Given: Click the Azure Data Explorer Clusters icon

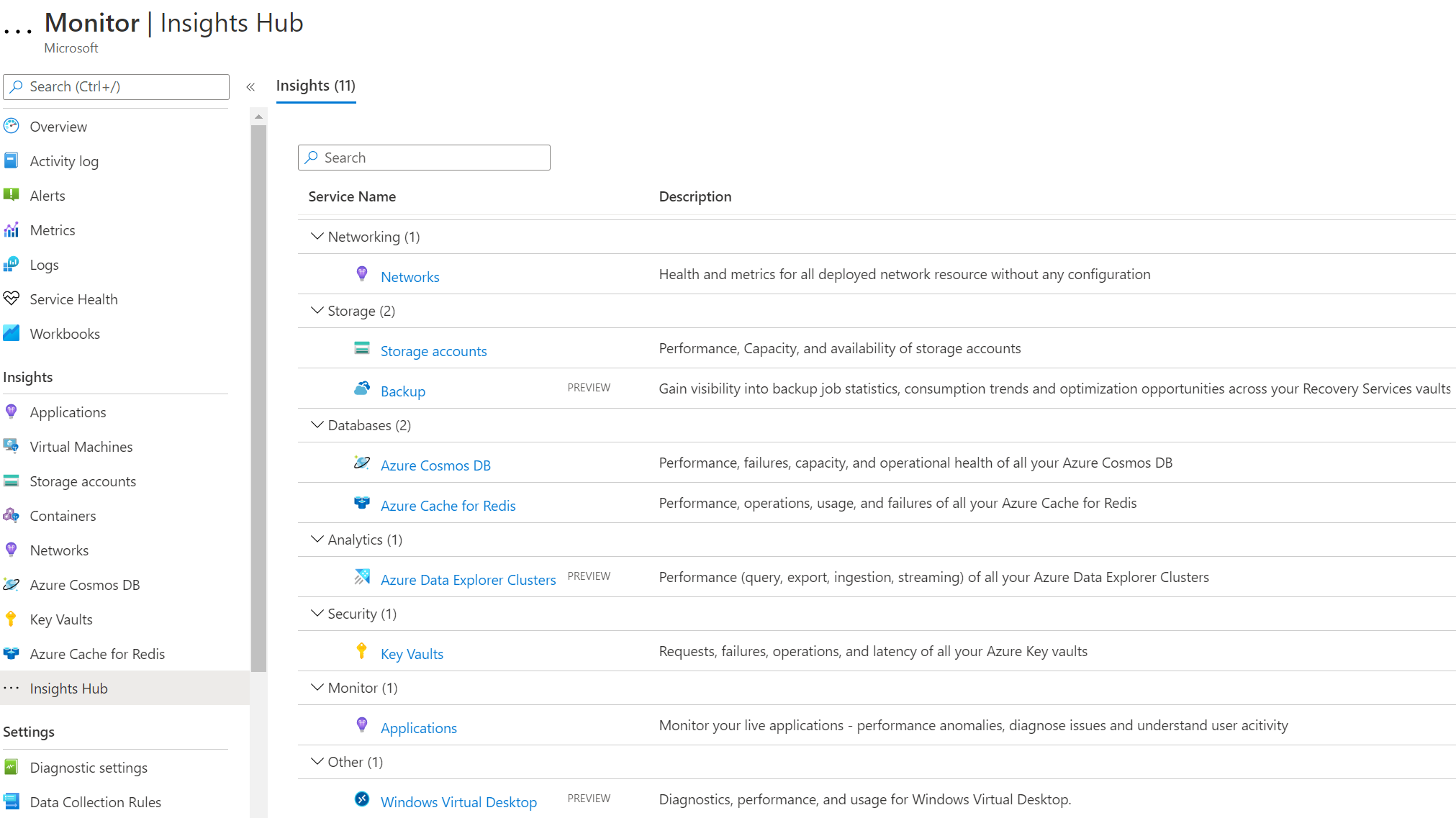Looking at the screenshot, I should tap(362, 578).
